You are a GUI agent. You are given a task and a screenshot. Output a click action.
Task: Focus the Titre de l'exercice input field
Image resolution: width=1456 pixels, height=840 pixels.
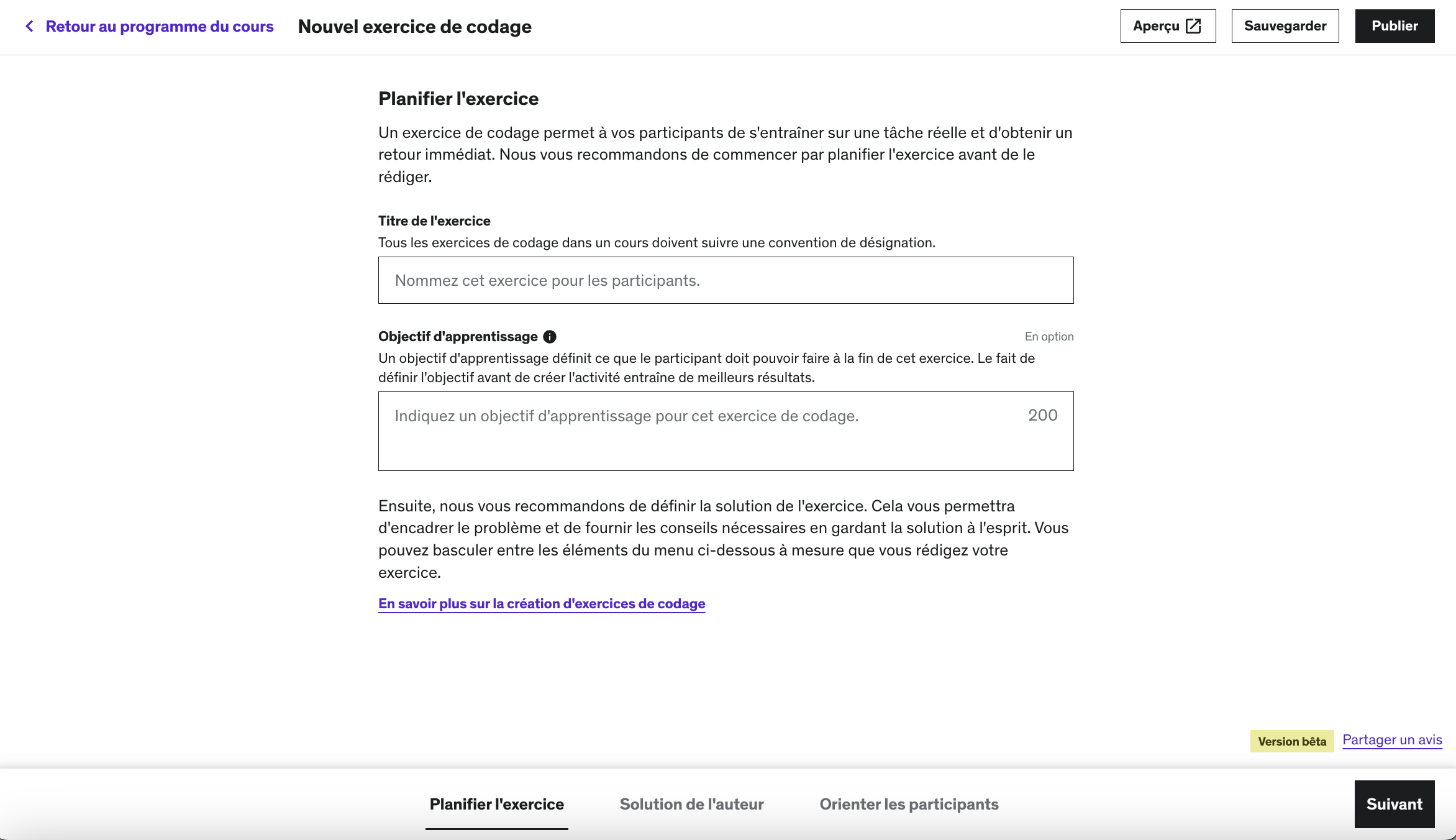click(726, 280)
